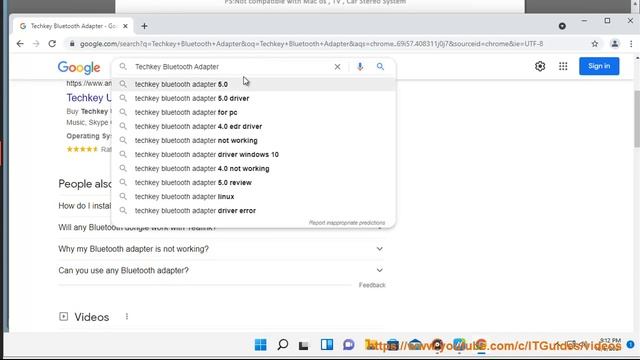
Task: Click 'Report inappropriate predictions' link
Action: tap(347, 223)
